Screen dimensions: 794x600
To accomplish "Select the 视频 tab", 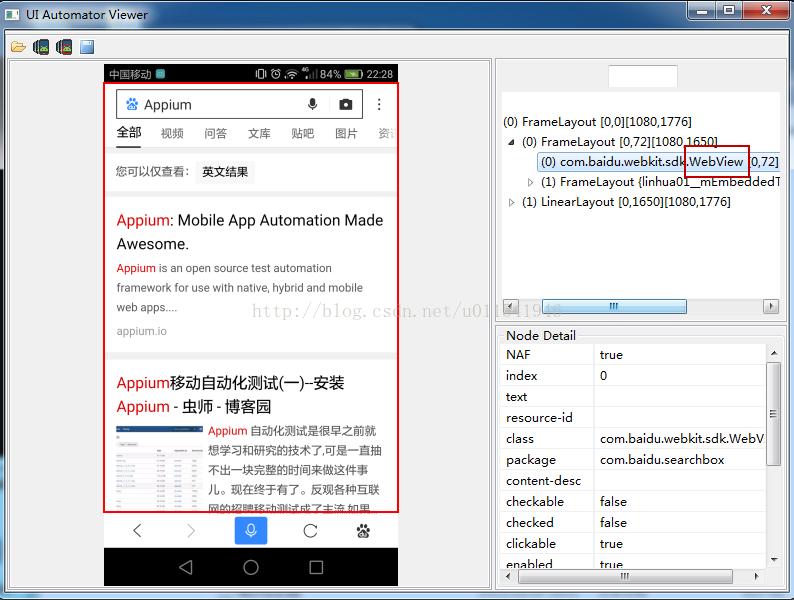I will (172, 133).
